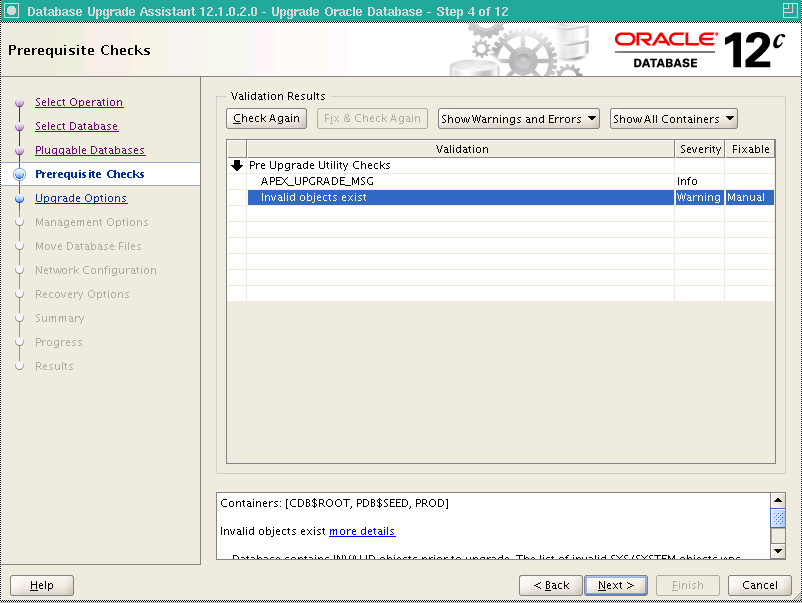The width and height of the screenshot is (802, 603).
Task: Cancel the upgrade wizard
Action: 760,585
